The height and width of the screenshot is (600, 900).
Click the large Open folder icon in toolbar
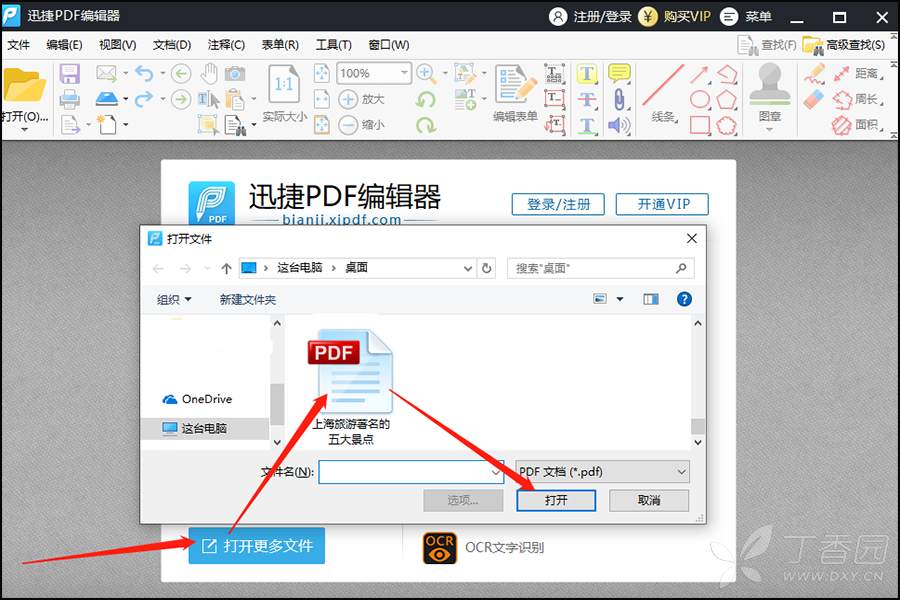(x=24, y=85)
